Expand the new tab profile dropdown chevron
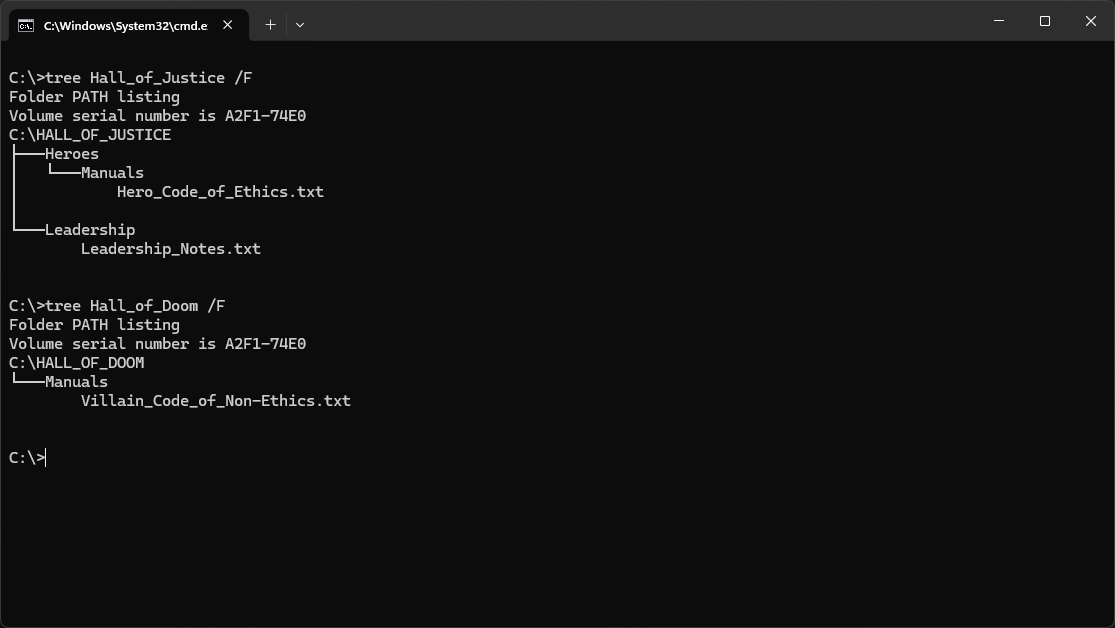 point(300,25)
